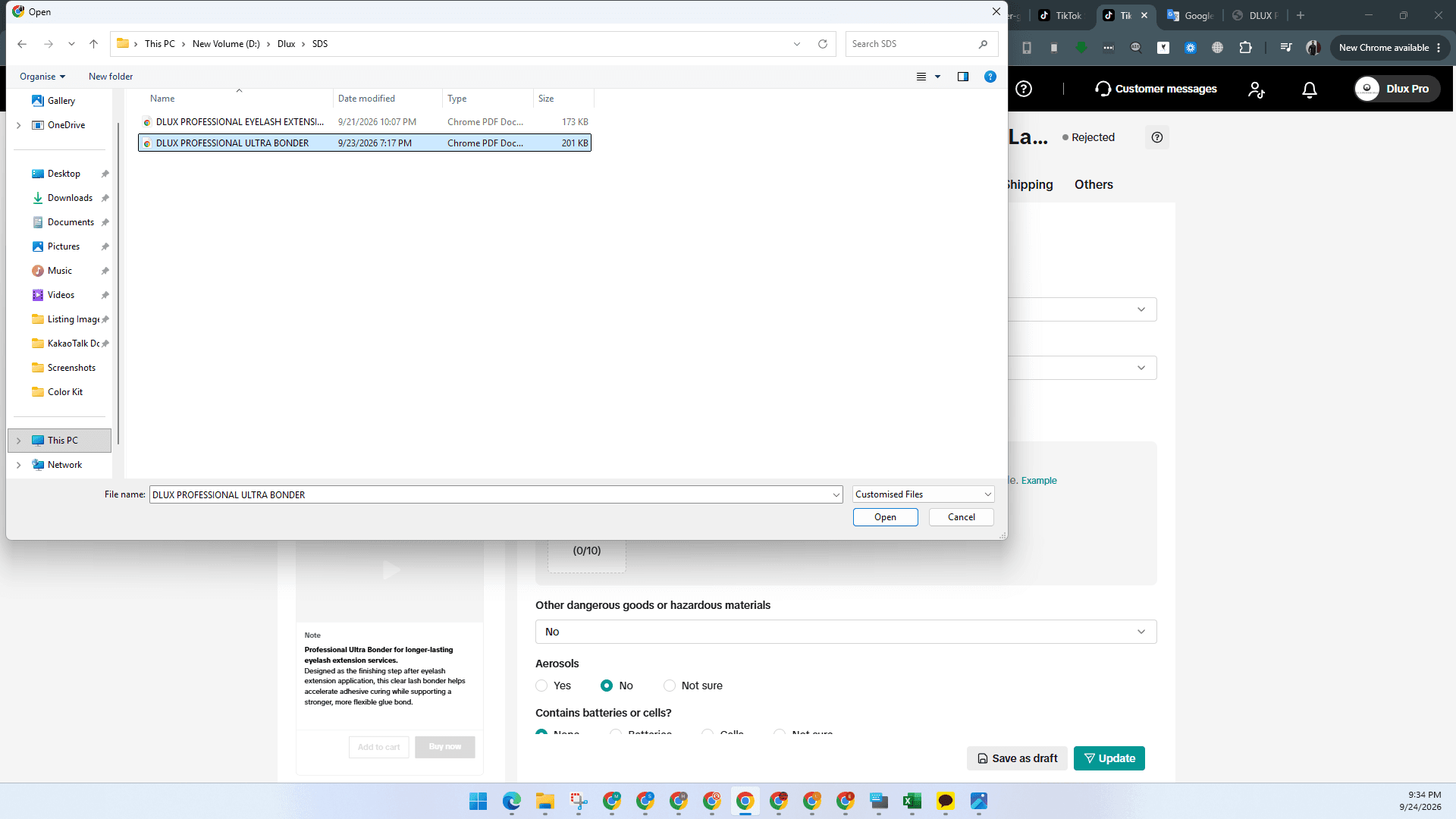Select DLUX PROFESSIONAL EYELASH EXTENSI... file
The width and height of the screenshot is (1456, 819).
coord(364,122)
